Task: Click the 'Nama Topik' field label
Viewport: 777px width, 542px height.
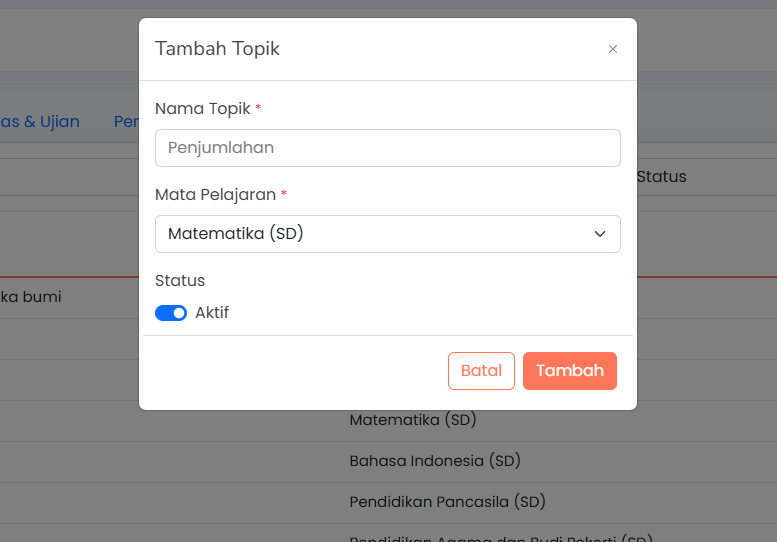Action: (203, 108)
